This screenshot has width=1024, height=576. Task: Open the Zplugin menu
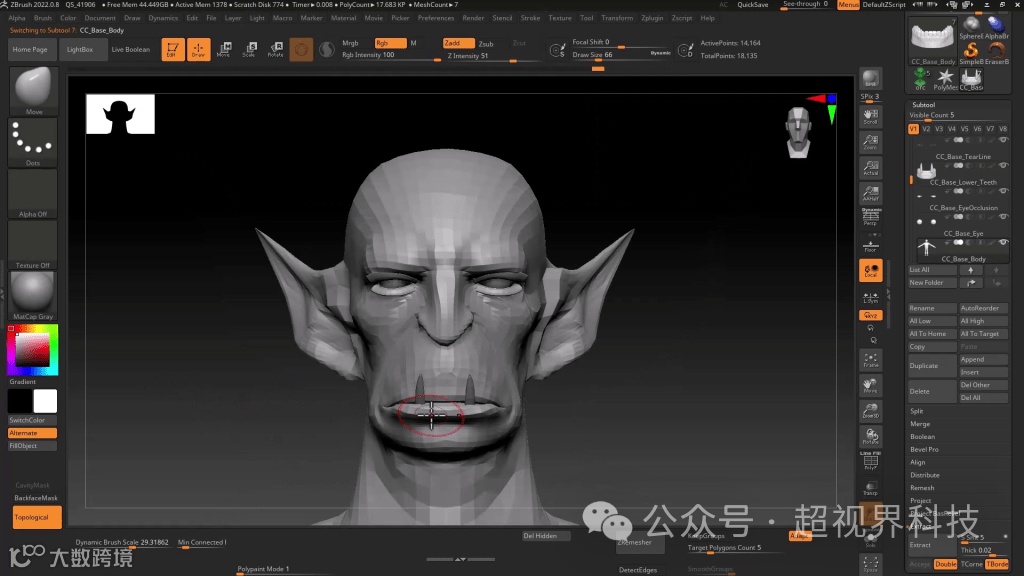(652, 18)
